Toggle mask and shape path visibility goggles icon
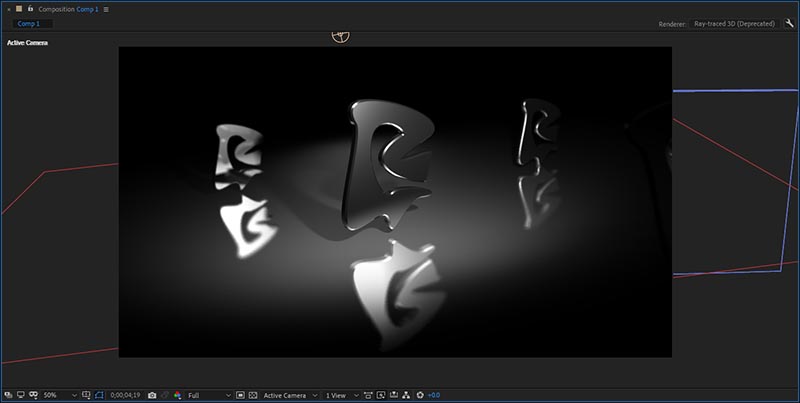This screenshot has height=403, width=800. point(33,395)
